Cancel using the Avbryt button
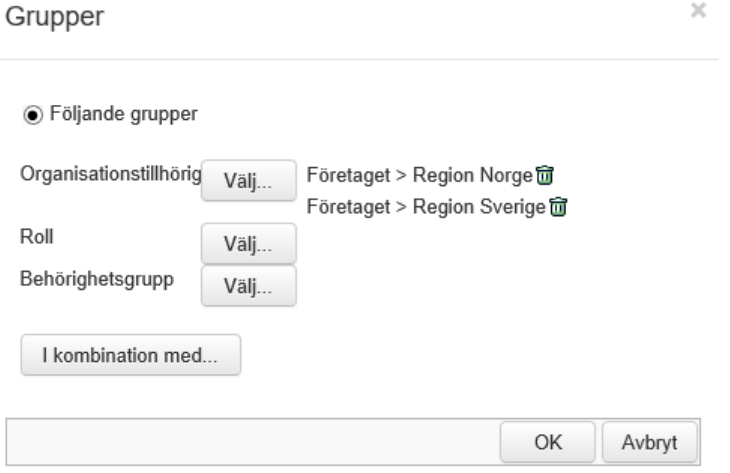730x473 pixels. point(649,442)
